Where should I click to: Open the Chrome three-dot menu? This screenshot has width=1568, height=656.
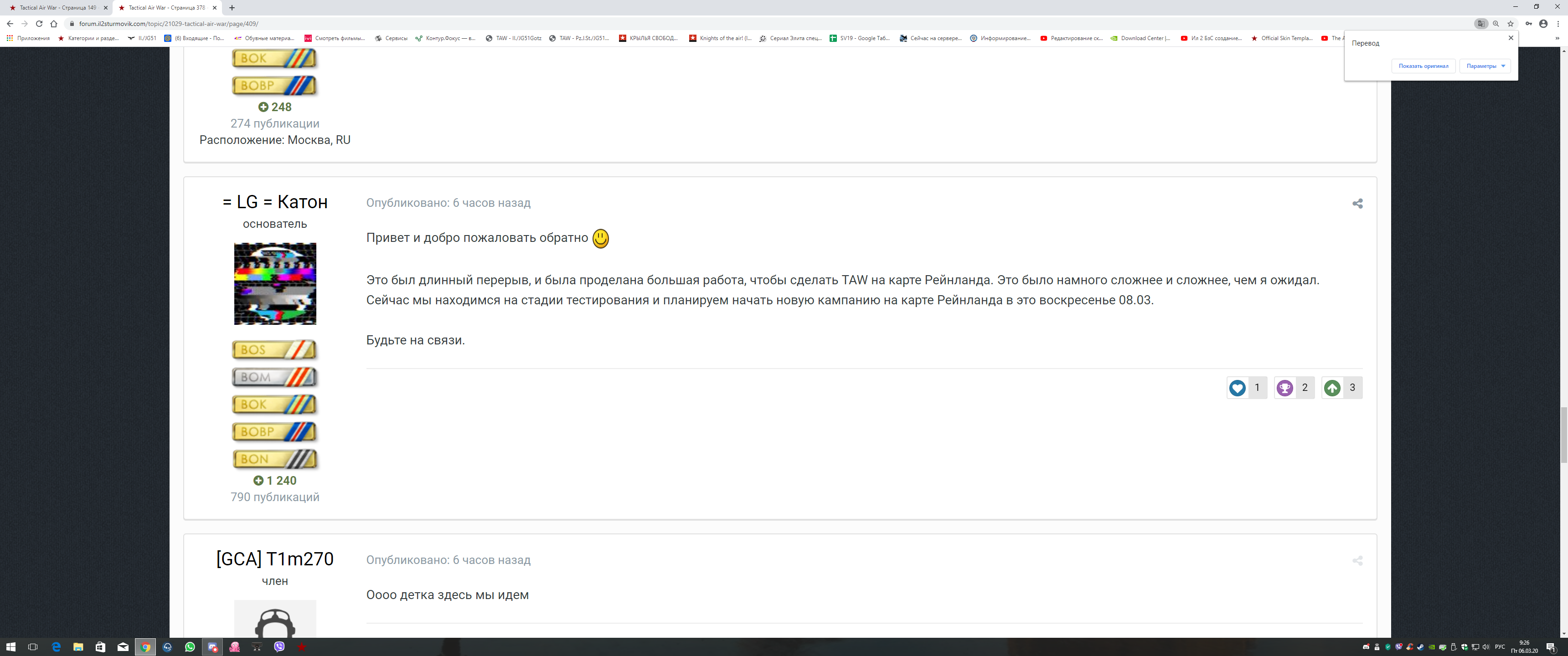click(x=1558, y=24)
